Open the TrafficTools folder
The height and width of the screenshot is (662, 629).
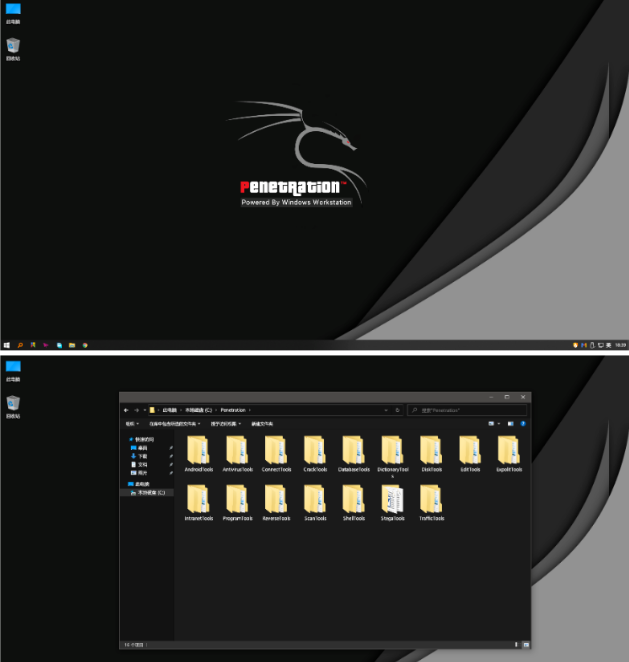click(431, 502)
